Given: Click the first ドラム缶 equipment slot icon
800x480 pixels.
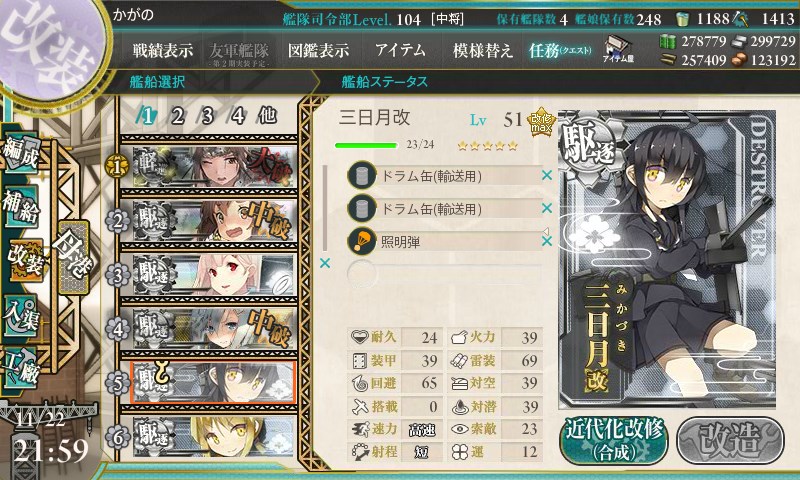Looking at the screenshot, I should [x=362, y=176].
